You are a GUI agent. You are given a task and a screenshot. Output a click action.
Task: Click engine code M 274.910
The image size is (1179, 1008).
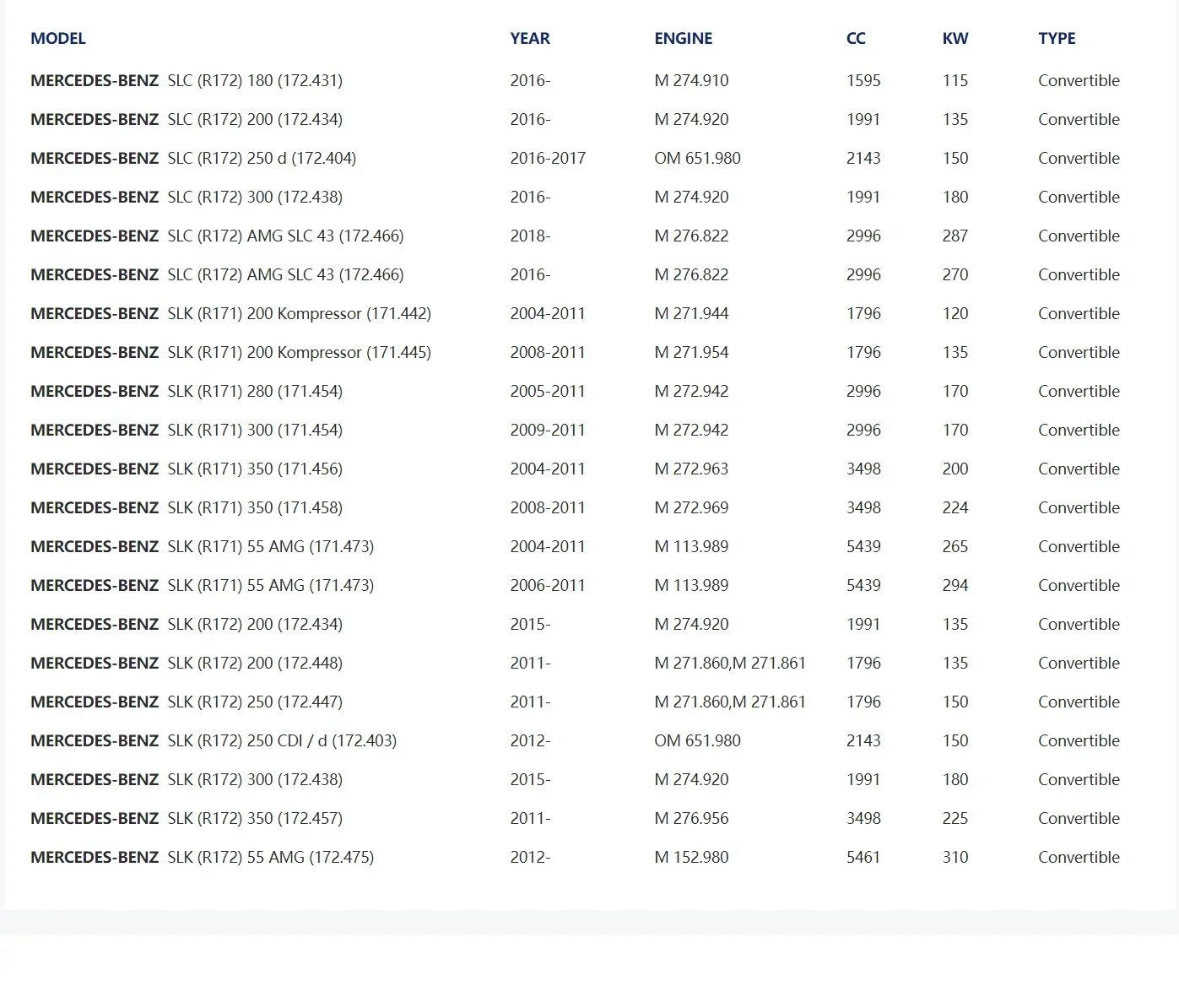691,81
